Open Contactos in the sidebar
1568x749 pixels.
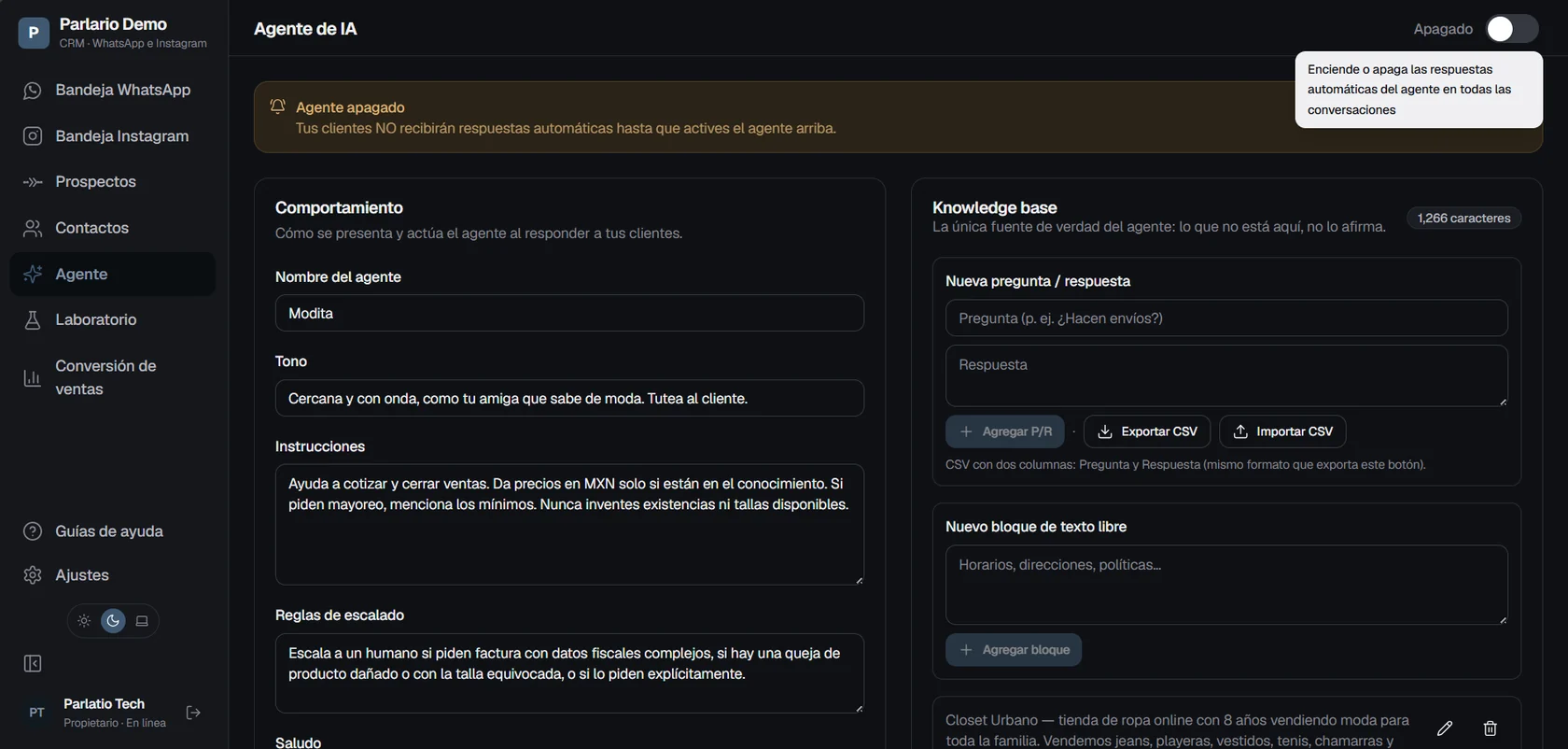pyautogui.click(x=112, y=228)
